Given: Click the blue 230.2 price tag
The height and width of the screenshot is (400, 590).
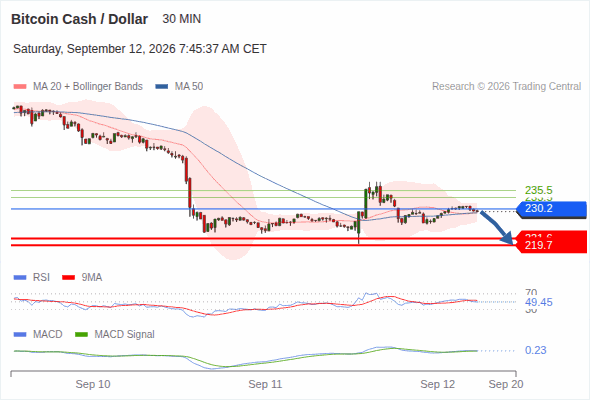Looking at the screenshot, I should (x=552, y=209).
